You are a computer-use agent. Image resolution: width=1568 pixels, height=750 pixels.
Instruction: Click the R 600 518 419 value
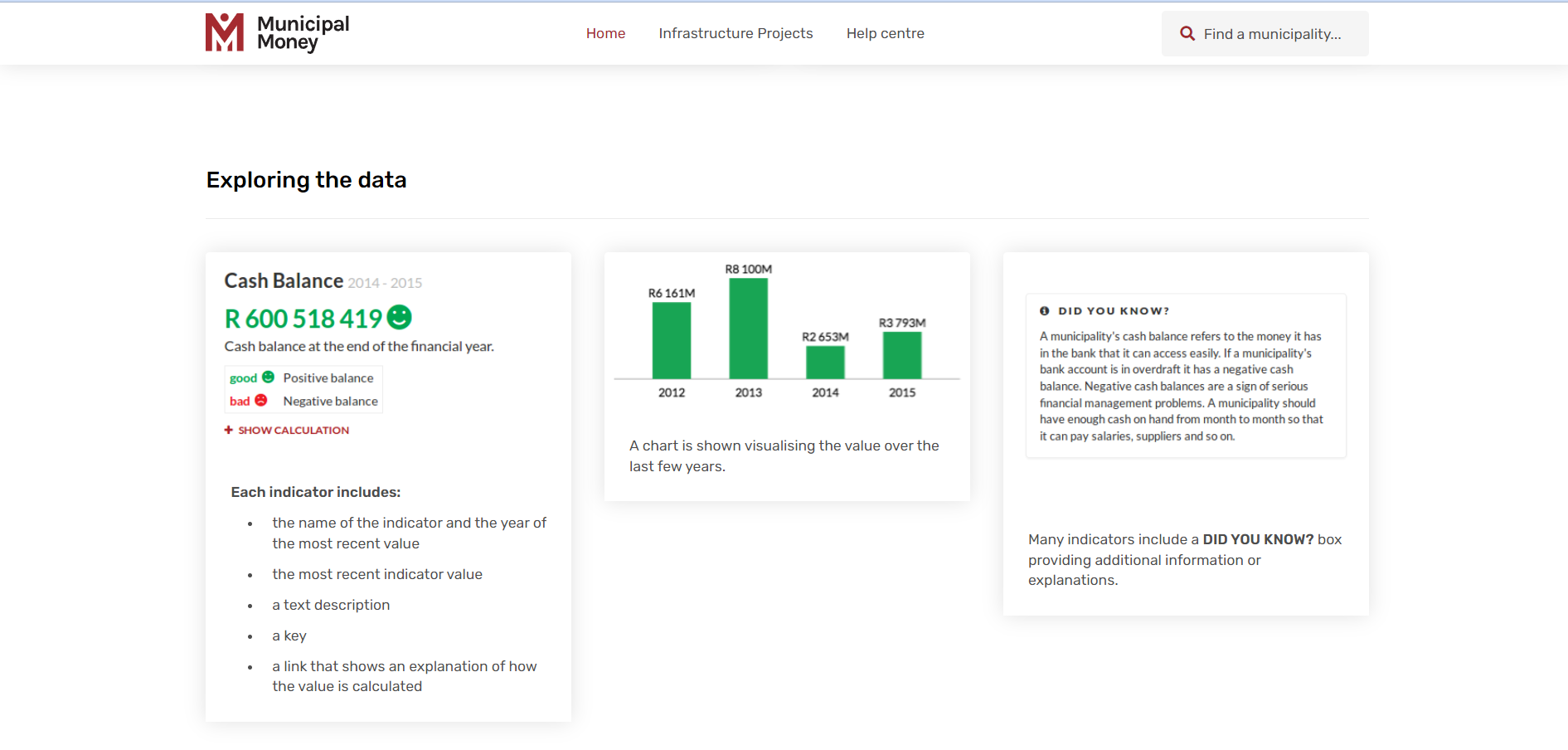click(303, 319)
